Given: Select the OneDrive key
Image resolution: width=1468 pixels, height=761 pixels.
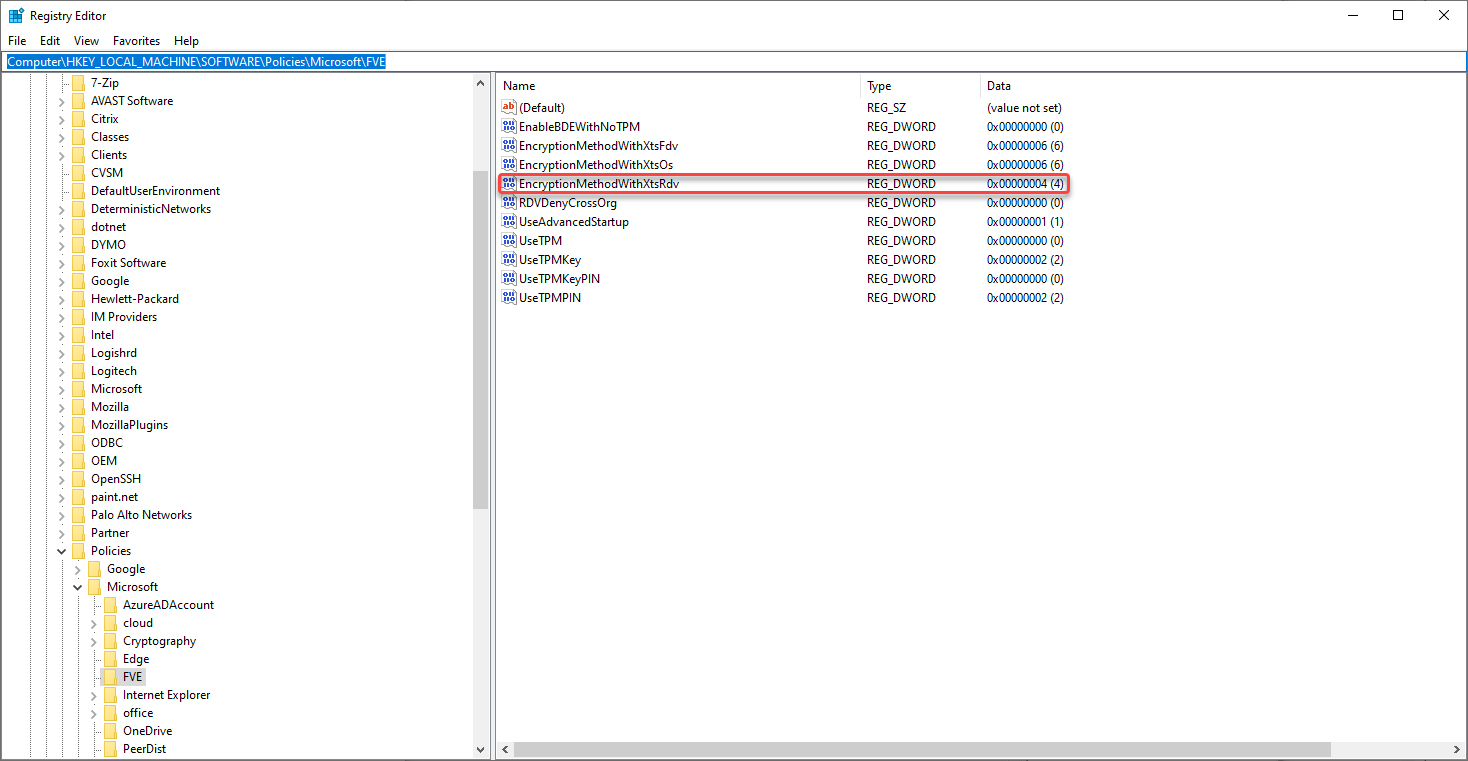Looking at the screenshot, I should (147, 731).
